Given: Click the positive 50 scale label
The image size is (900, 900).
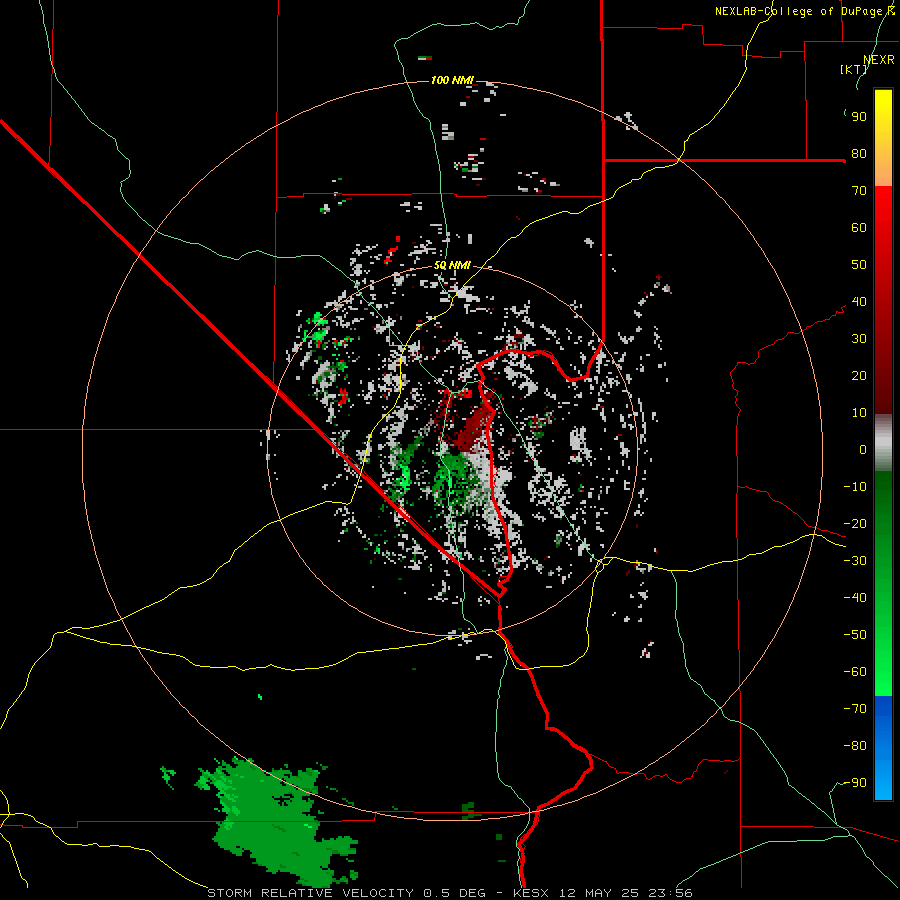Looking at the screenshot, I should pos(859,265).
